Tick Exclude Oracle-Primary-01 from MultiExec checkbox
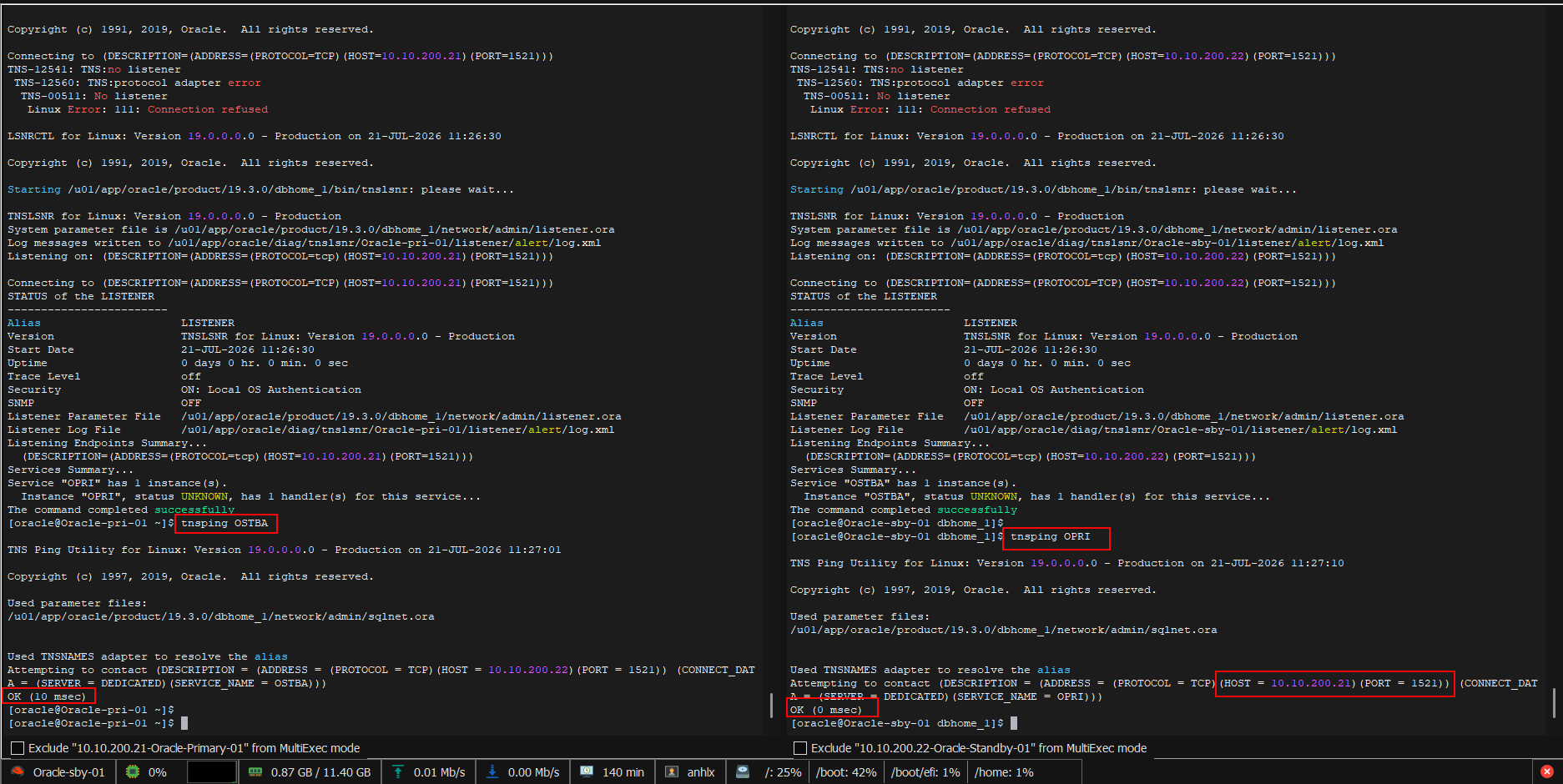 (x=18, y=748)
